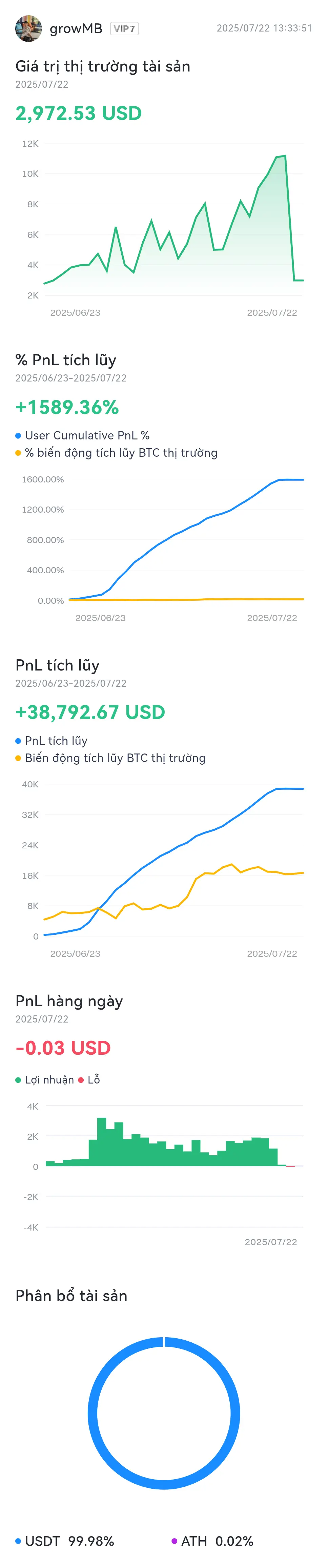Screen dimensions: 328x1568
Task: Open the growMB profile avatar
Action: [x=28, y=28]
